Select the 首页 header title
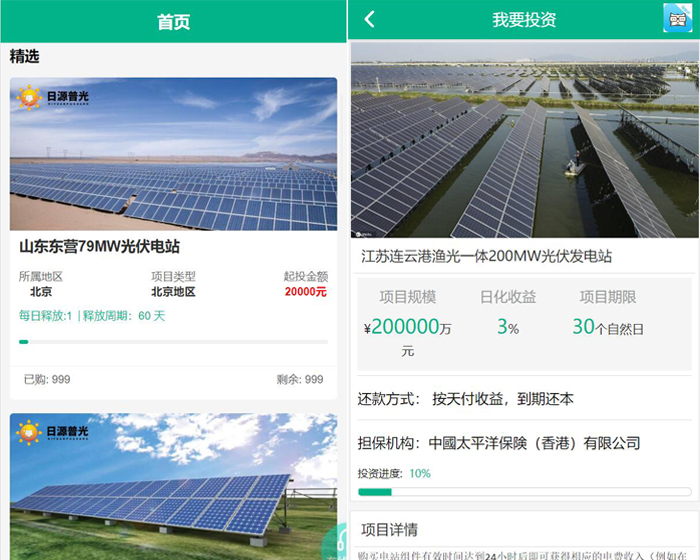The width and height of the screenshot is (700, 560). pos(173,22)
